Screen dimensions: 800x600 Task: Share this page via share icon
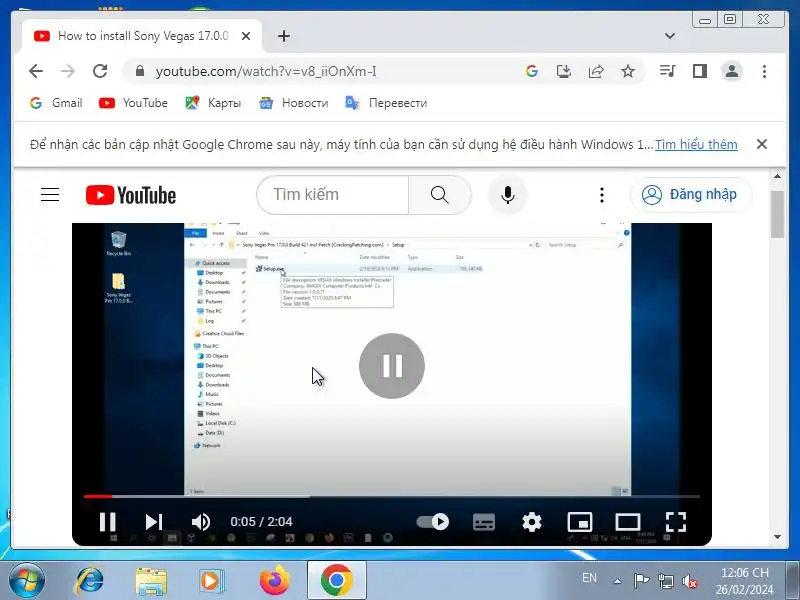tap(596, 71)
